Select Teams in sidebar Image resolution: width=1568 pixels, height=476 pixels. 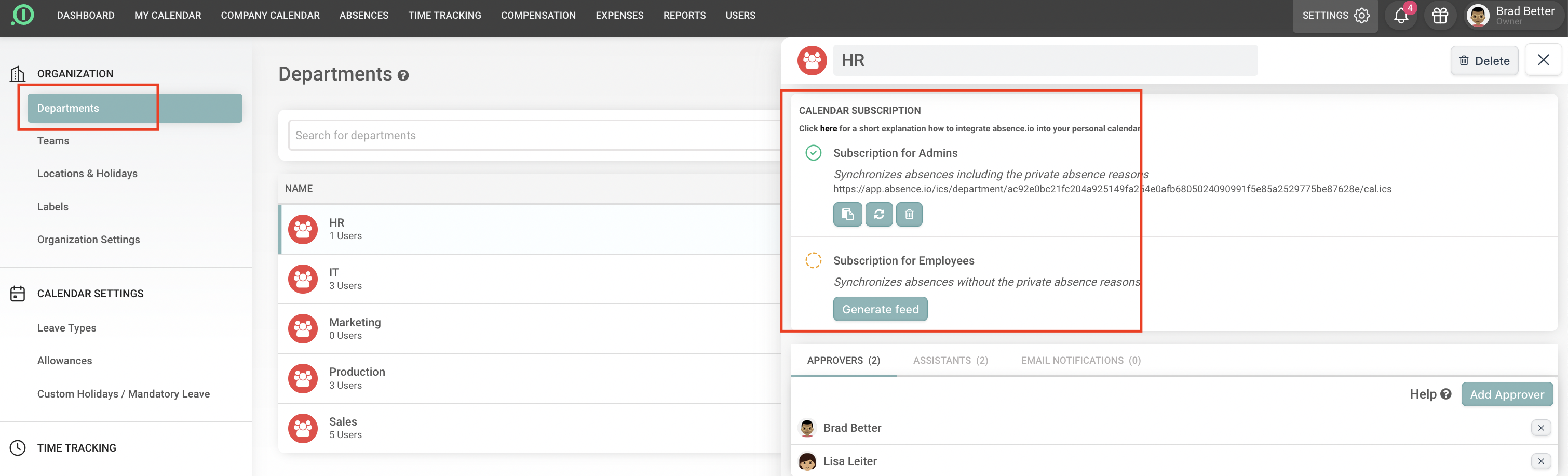pyautogui.click(x=53, y=141)
